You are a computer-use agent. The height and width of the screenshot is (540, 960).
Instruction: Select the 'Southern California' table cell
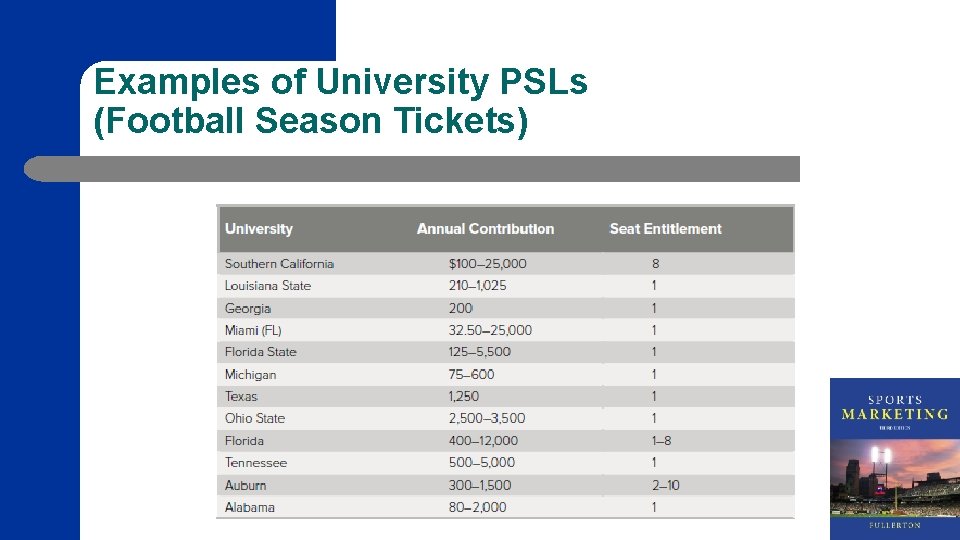click(279, 264)
